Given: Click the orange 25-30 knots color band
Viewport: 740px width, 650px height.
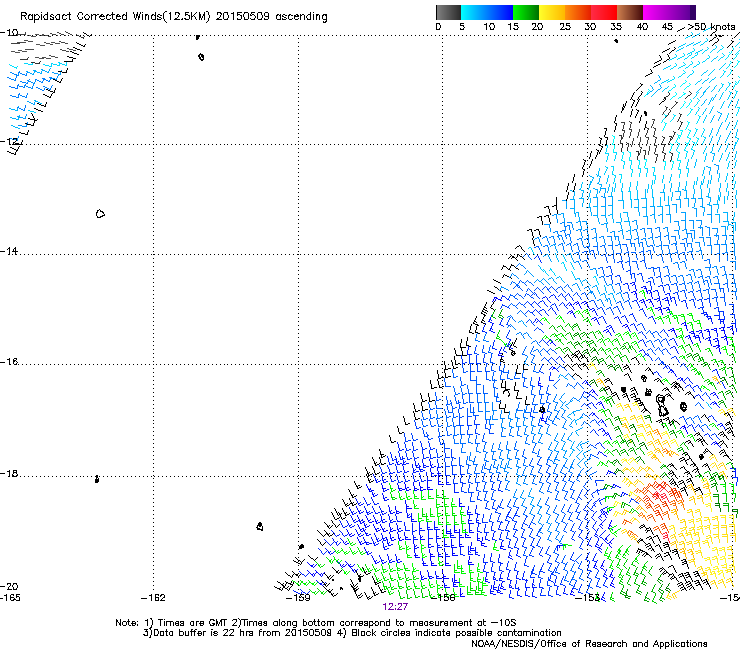Looking at the screenshot, I should [x=578, y=12].
